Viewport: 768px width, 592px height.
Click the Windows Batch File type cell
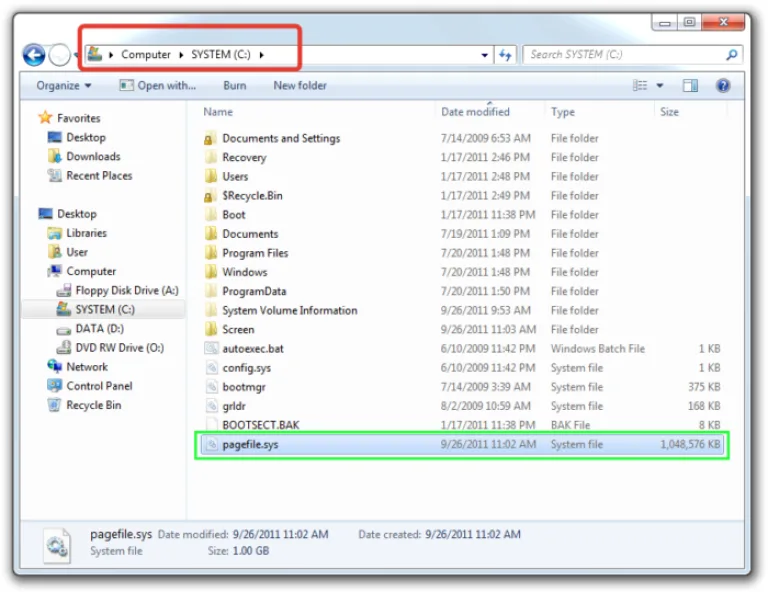click(598, 349)
